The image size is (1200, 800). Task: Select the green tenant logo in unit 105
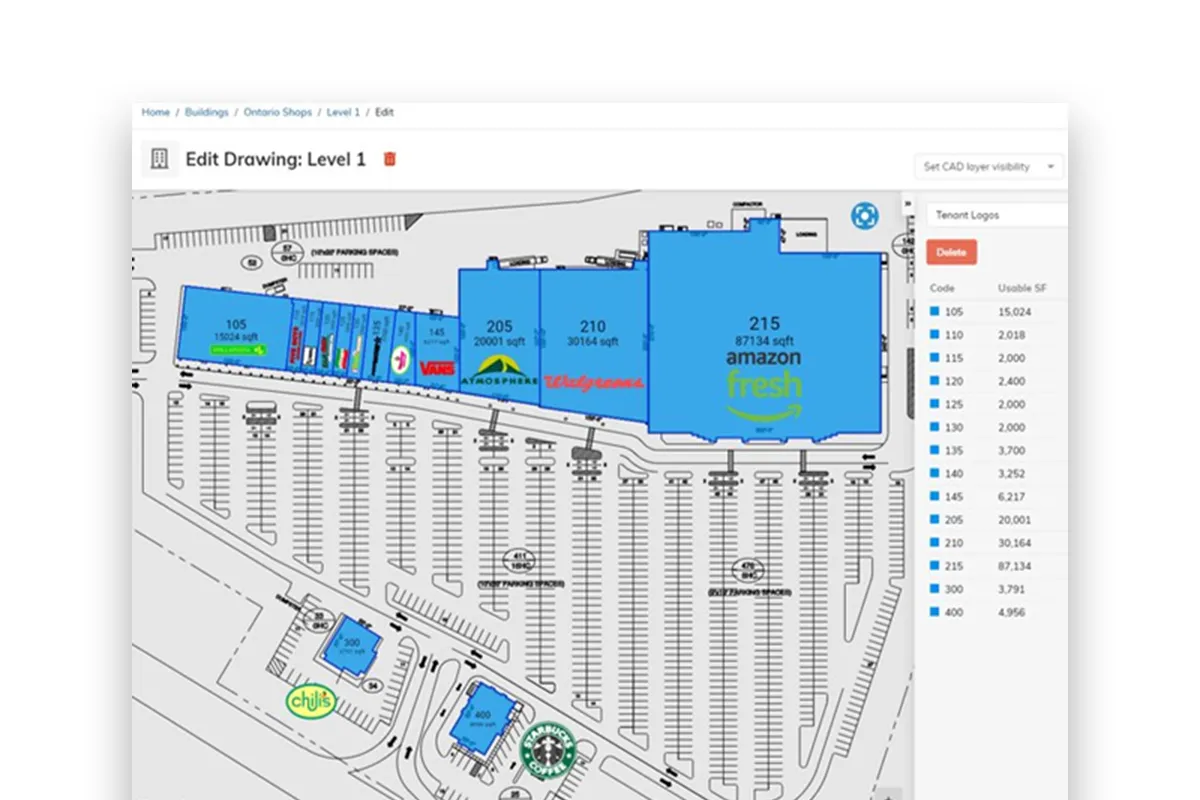pyautogui.click(x=237, y=350)
